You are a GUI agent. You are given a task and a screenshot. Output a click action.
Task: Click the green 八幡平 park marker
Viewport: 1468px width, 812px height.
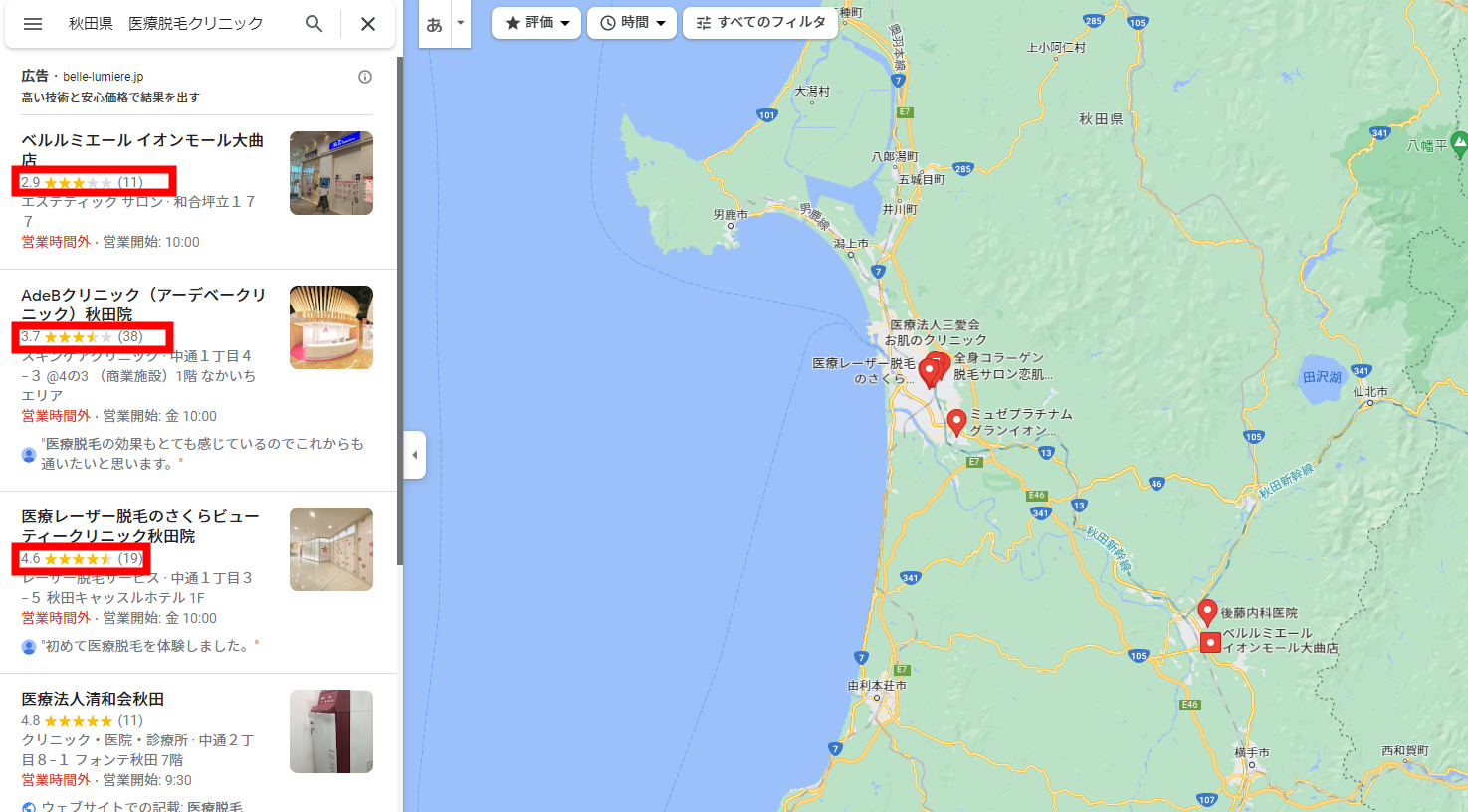[1459, 144]
